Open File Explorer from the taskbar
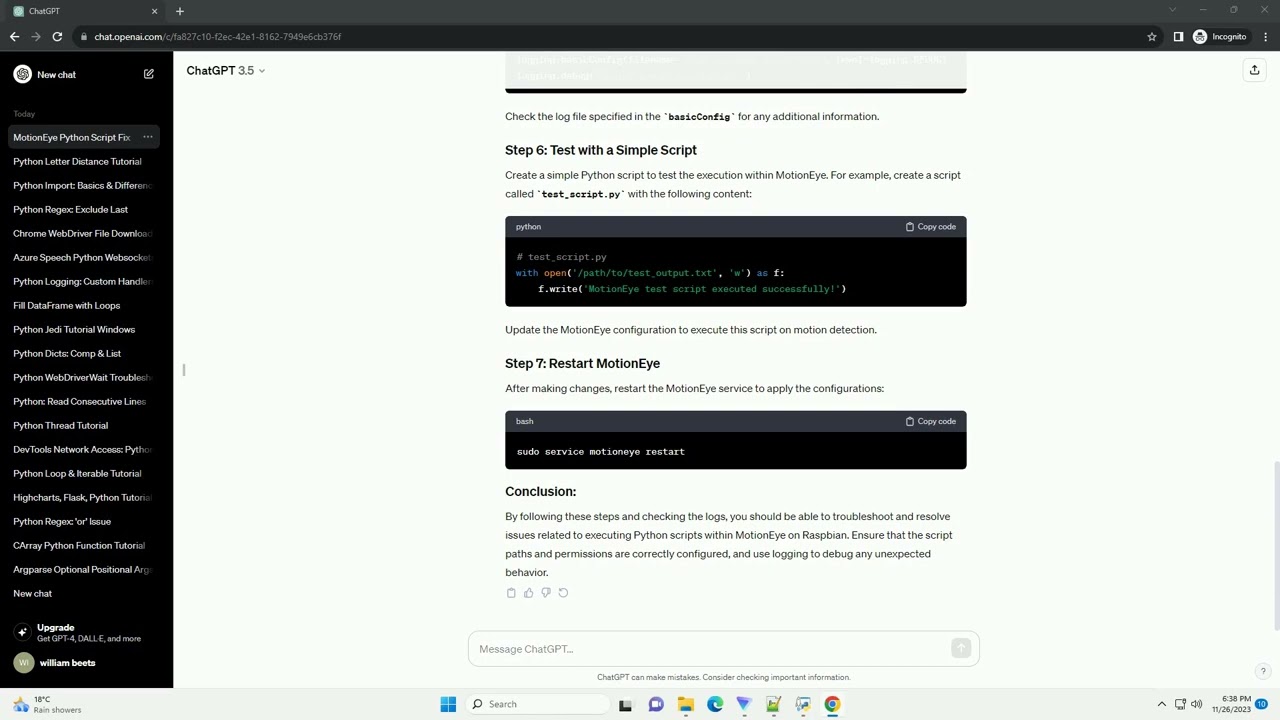Screen dimensions: 1280x720 685,704
